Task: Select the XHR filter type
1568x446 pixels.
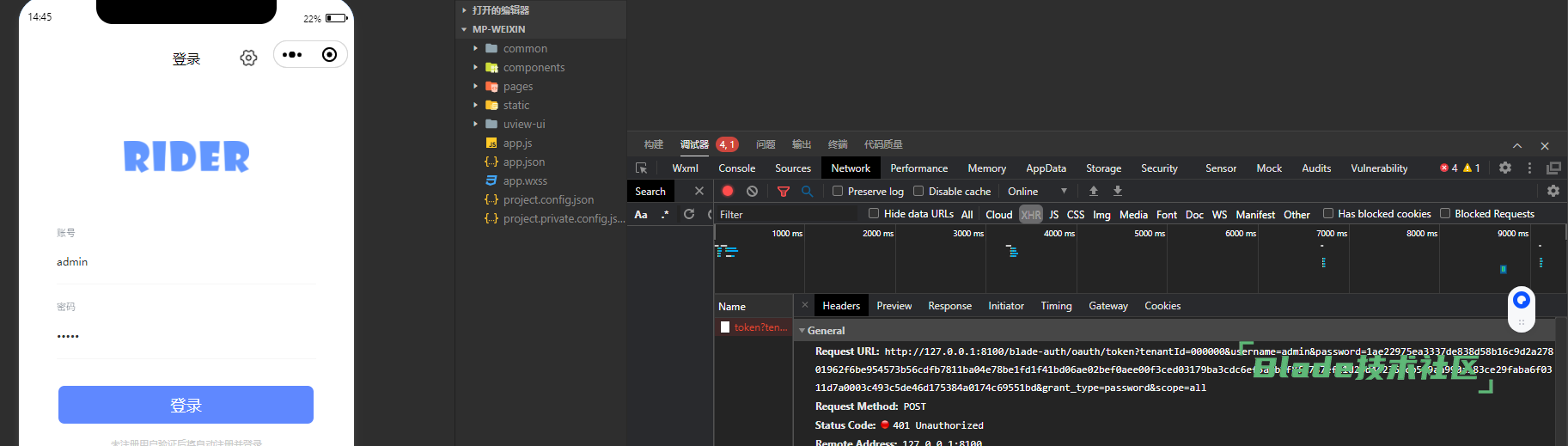Action: 1031,214
